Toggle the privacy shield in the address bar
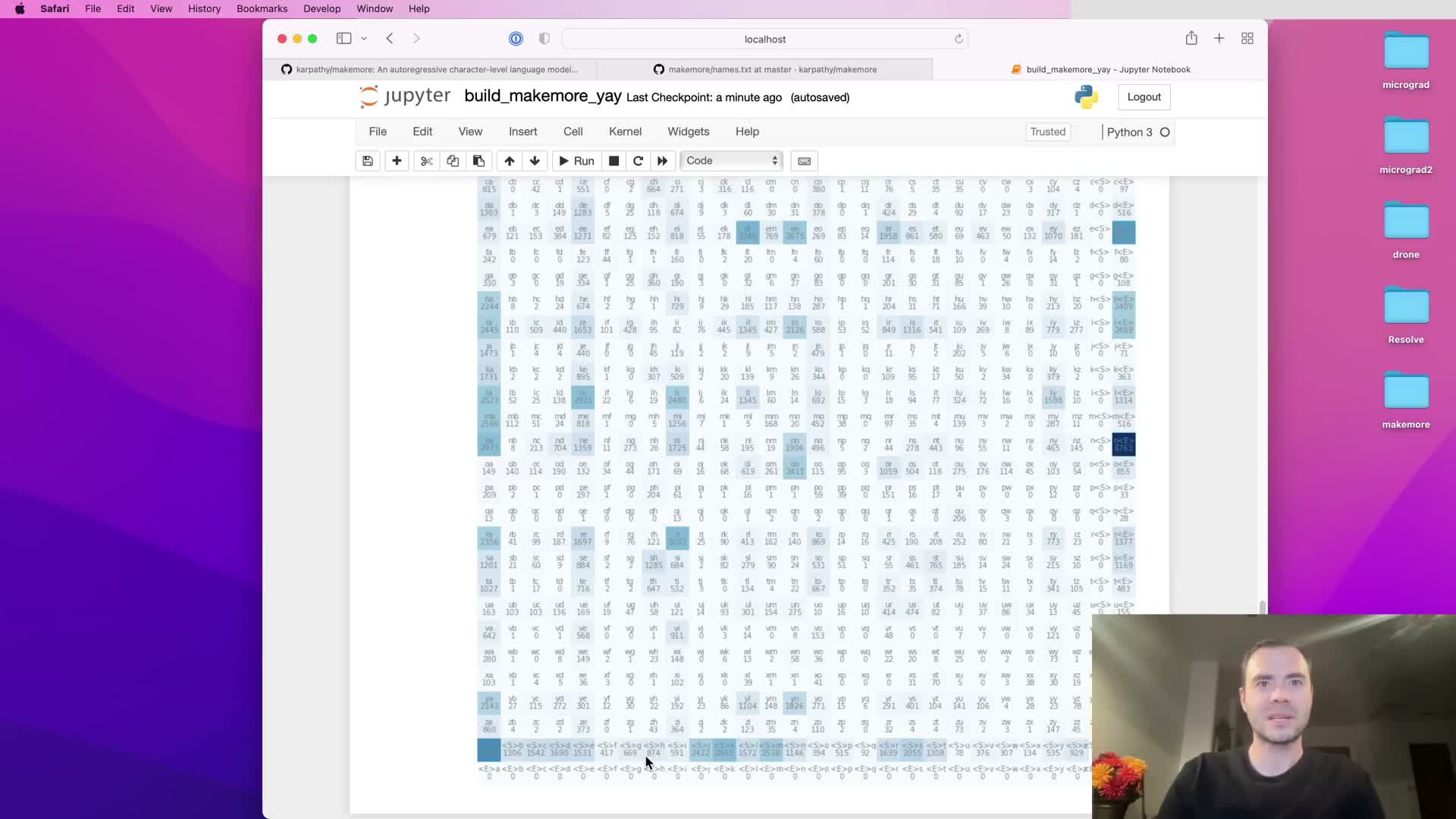This screenshot has height=819, width=1456. coord(544,39)
